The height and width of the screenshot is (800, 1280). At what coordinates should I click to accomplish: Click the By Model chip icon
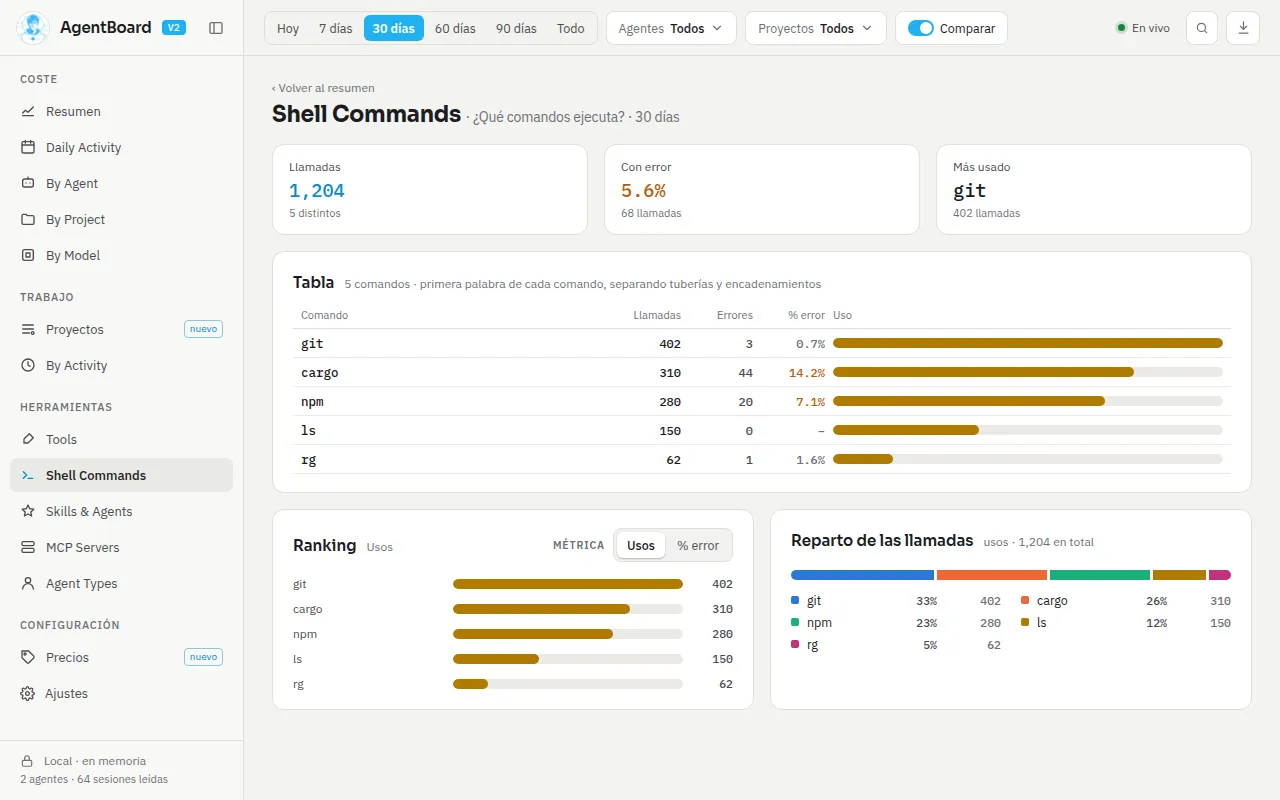click(28, 256)
